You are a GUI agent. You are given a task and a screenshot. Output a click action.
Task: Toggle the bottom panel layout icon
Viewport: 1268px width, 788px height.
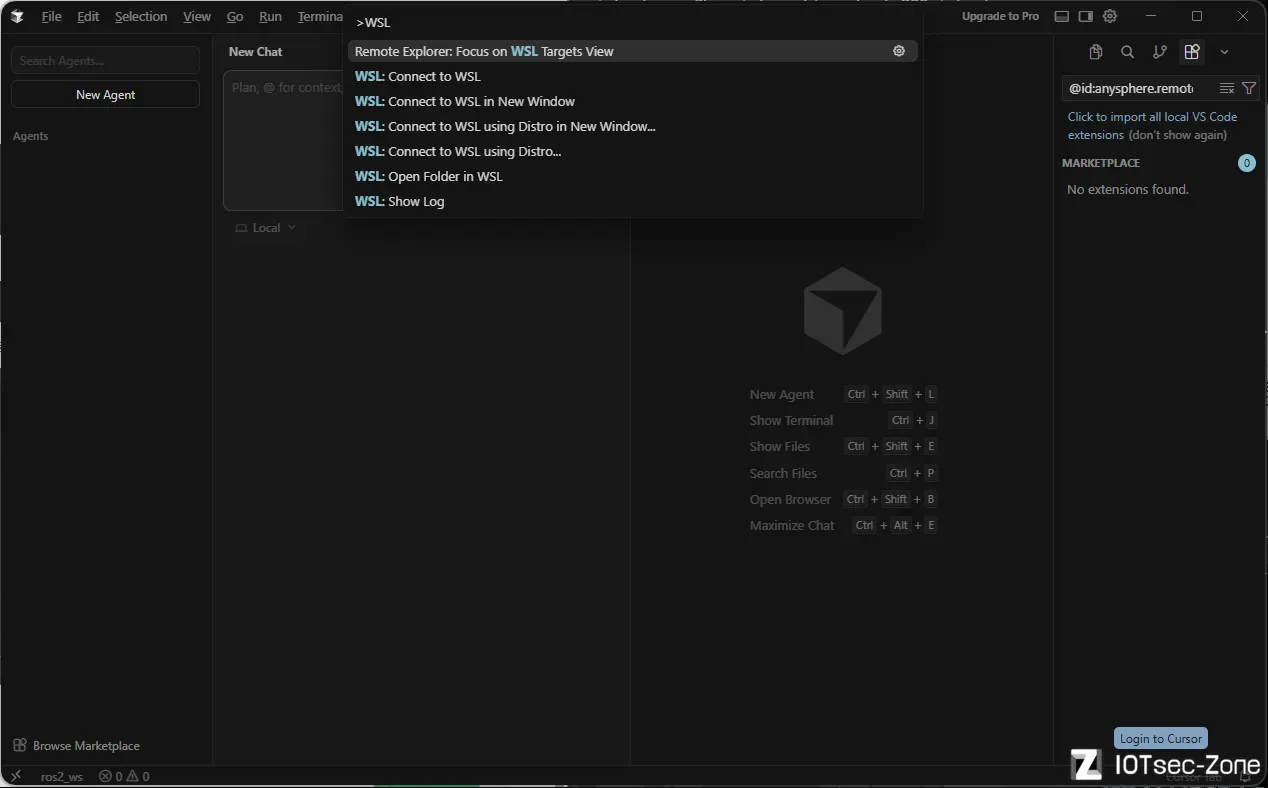tap(1061, 16)
